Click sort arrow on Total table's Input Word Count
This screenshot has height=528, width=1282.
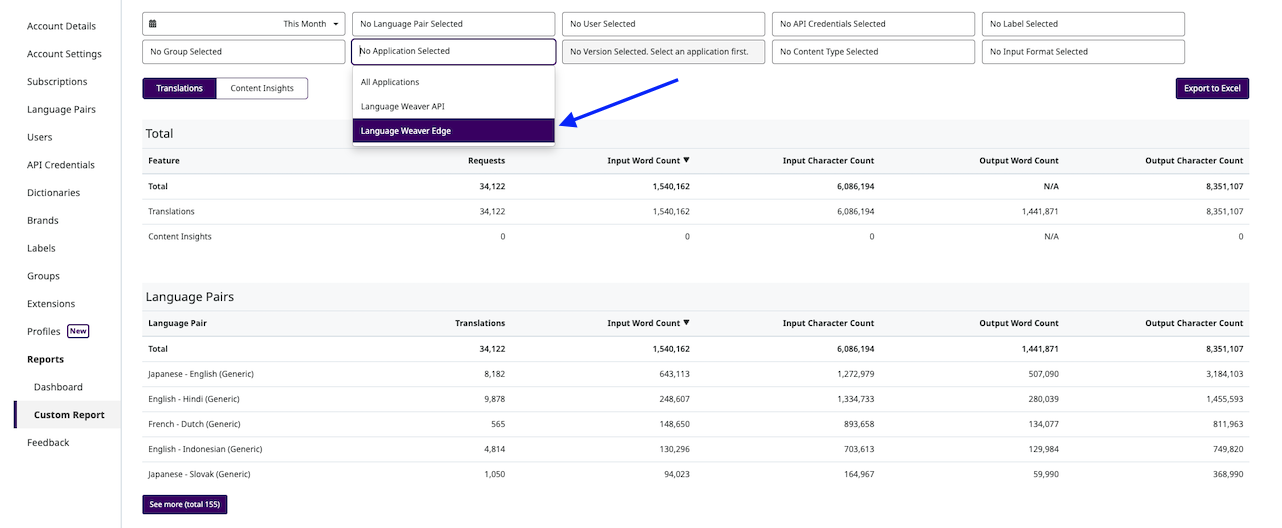coord(686,161)
